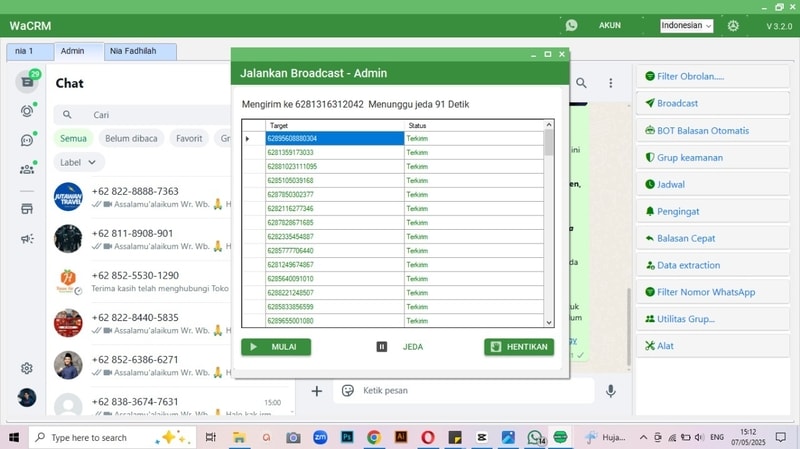The height and width of the screenshot is (449, 800).
Task: Open the WhatsApp settings gear in the sidebar
Action: pyautogui.click(x=27, y=368)
